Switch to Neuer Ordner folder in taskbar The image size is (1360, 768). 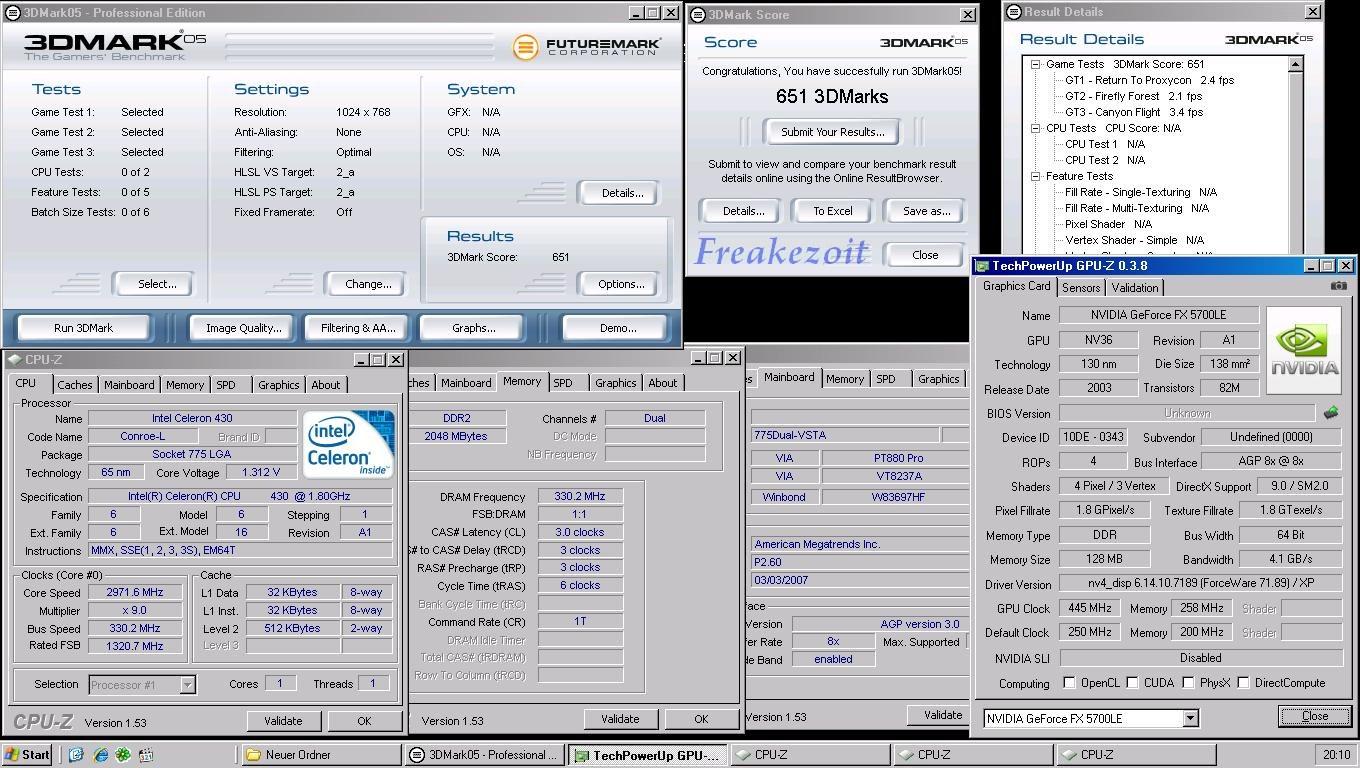(x=321, y=755)
